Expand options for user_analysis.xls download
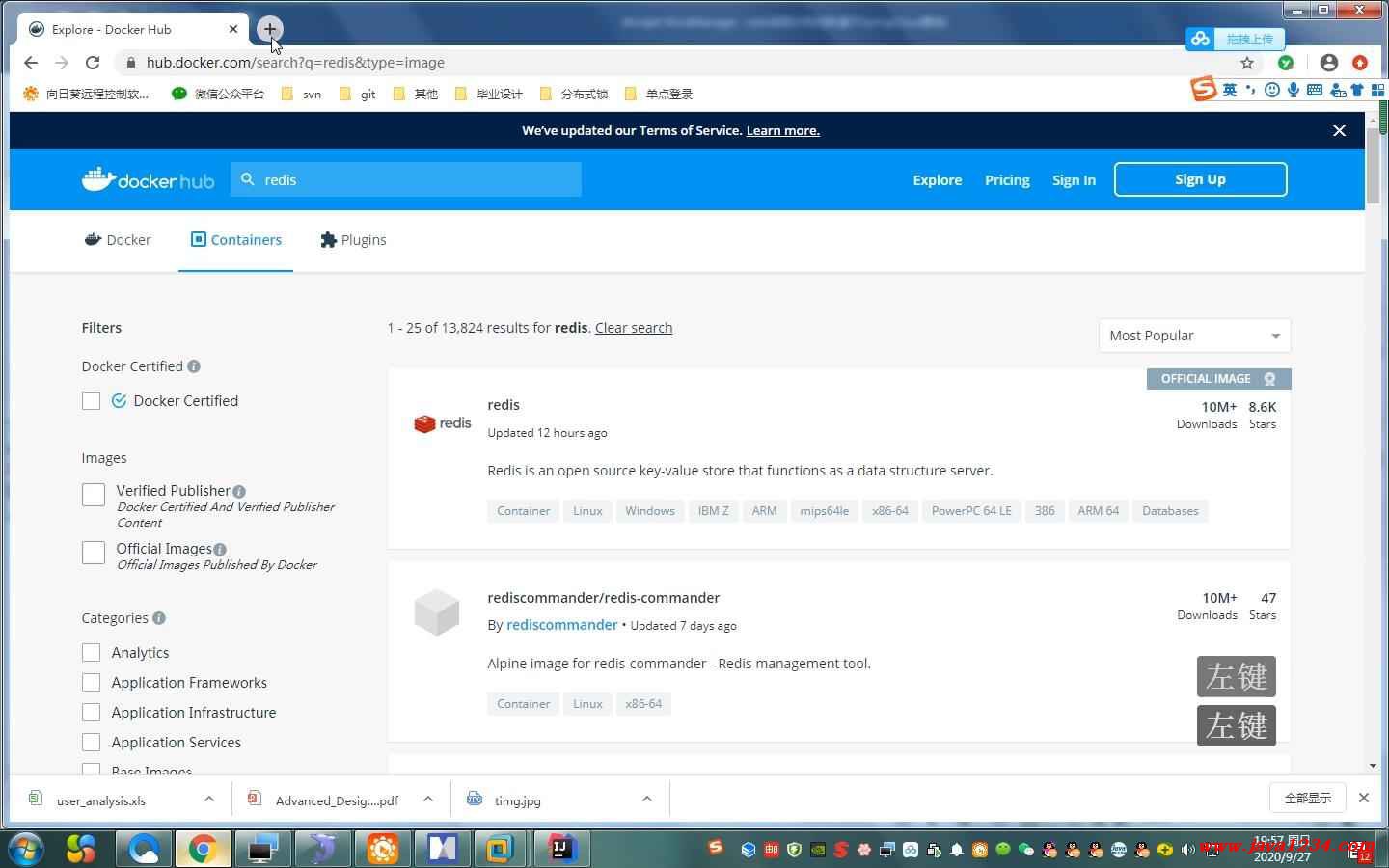1389x868 pixels. [x=209, y=799]
